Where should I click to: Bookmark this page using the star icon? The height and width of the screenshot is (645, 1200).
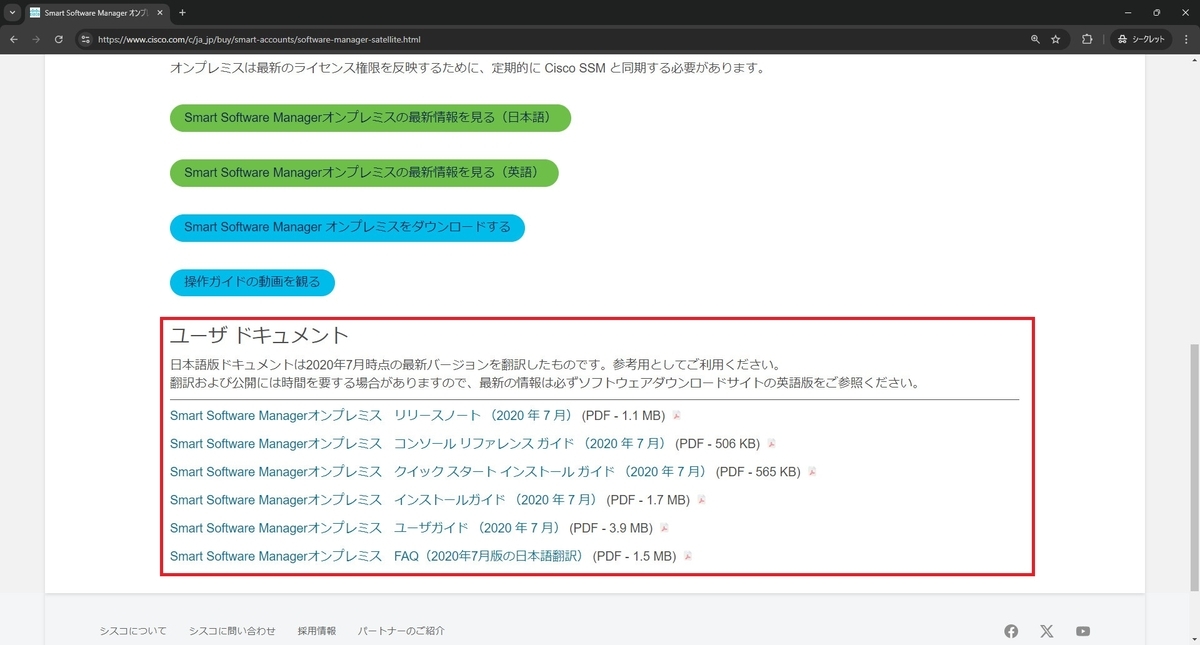click(x=1055, y=41)
